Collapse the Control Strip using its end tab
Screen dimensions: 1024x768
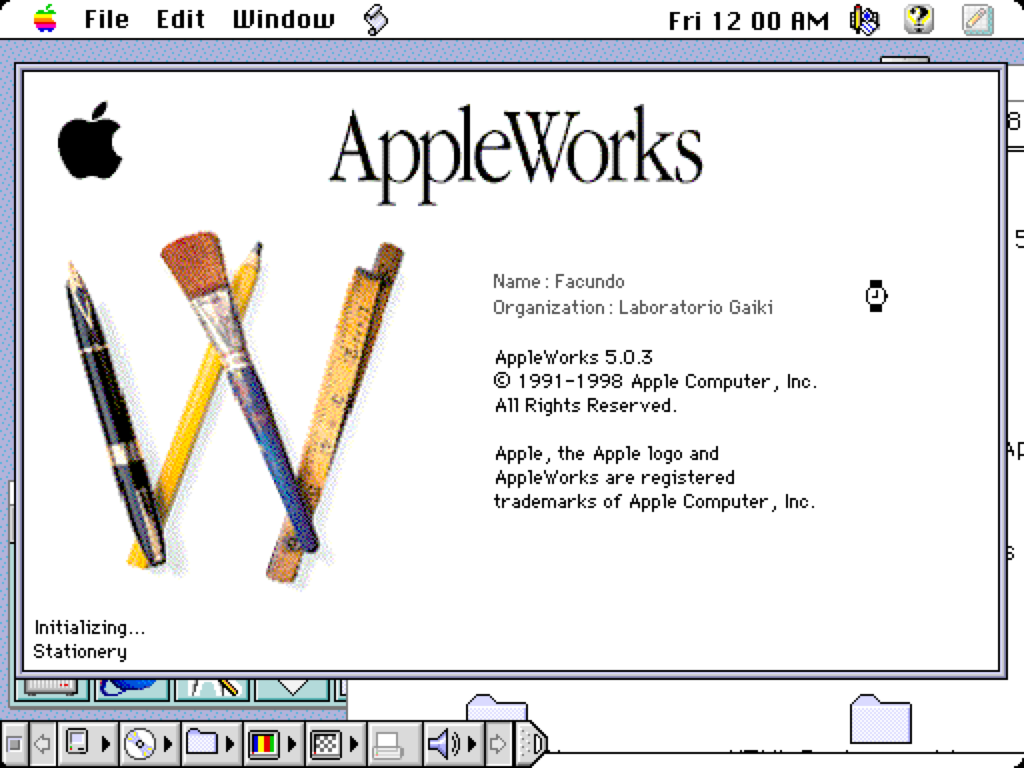(536, 744)
